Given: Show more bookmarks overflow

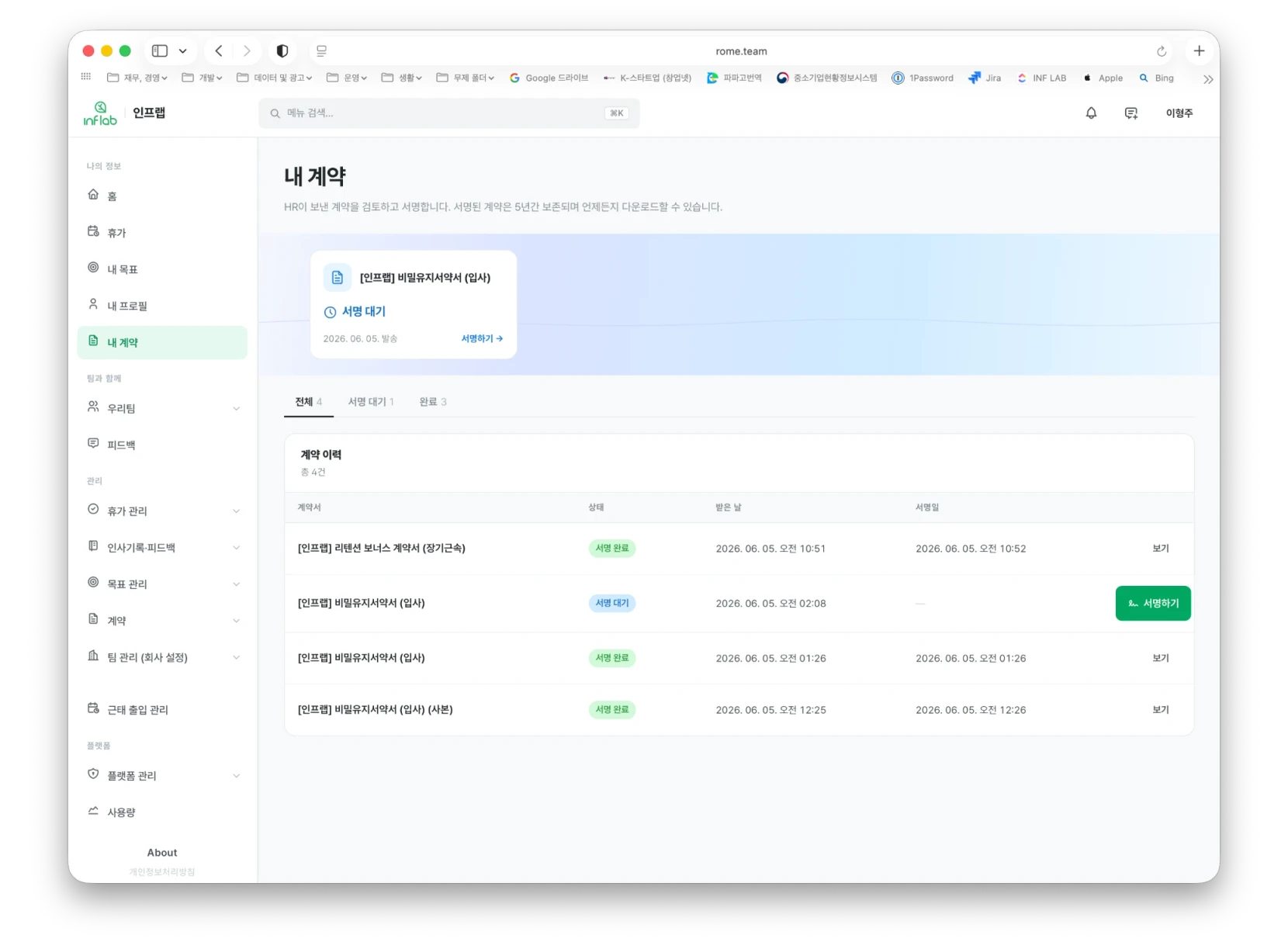Looking at the screenshot, I should point(1208,79).
